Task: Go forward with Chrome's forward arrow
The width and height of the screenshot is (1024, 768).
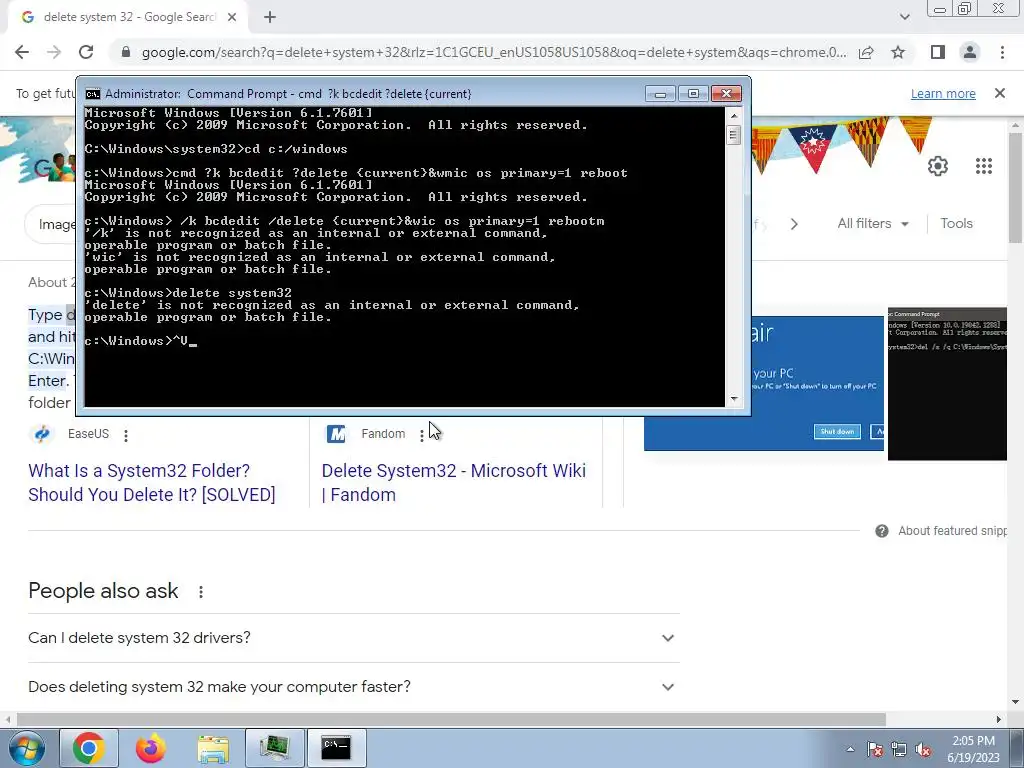Action: 54,52
